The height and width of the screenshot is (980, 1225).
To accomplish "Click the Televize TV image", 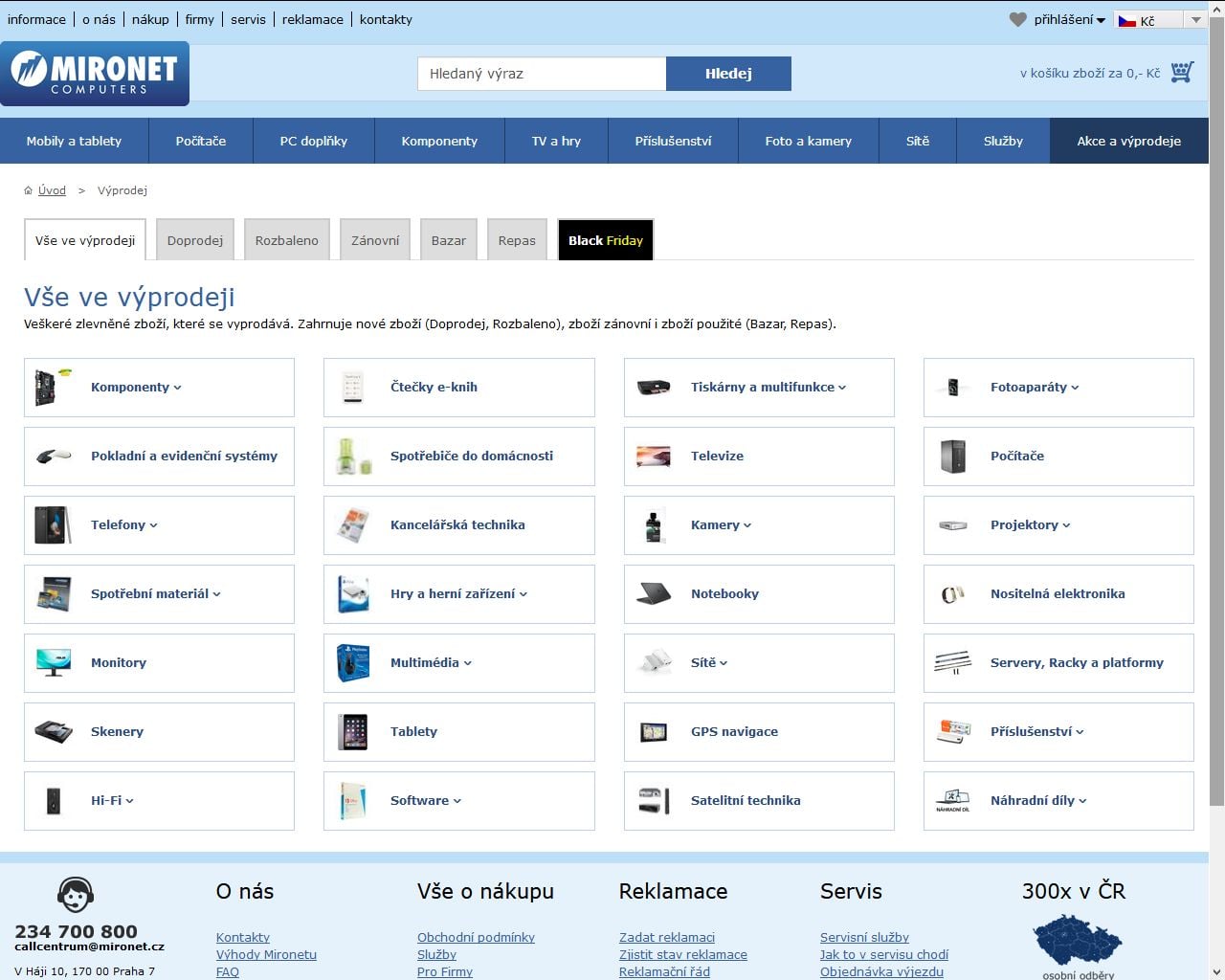I will pos(654,456).
